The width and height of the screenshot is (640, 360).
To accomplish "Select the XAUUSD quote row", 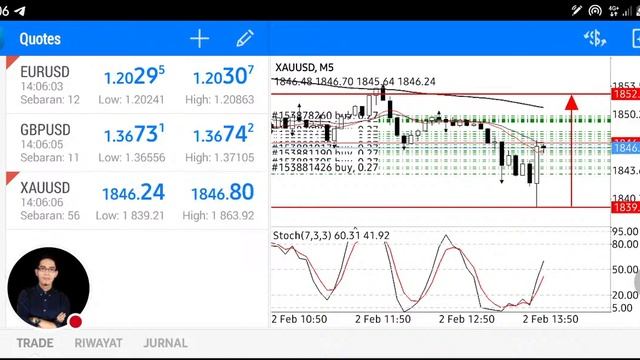I will pos(137,201).
